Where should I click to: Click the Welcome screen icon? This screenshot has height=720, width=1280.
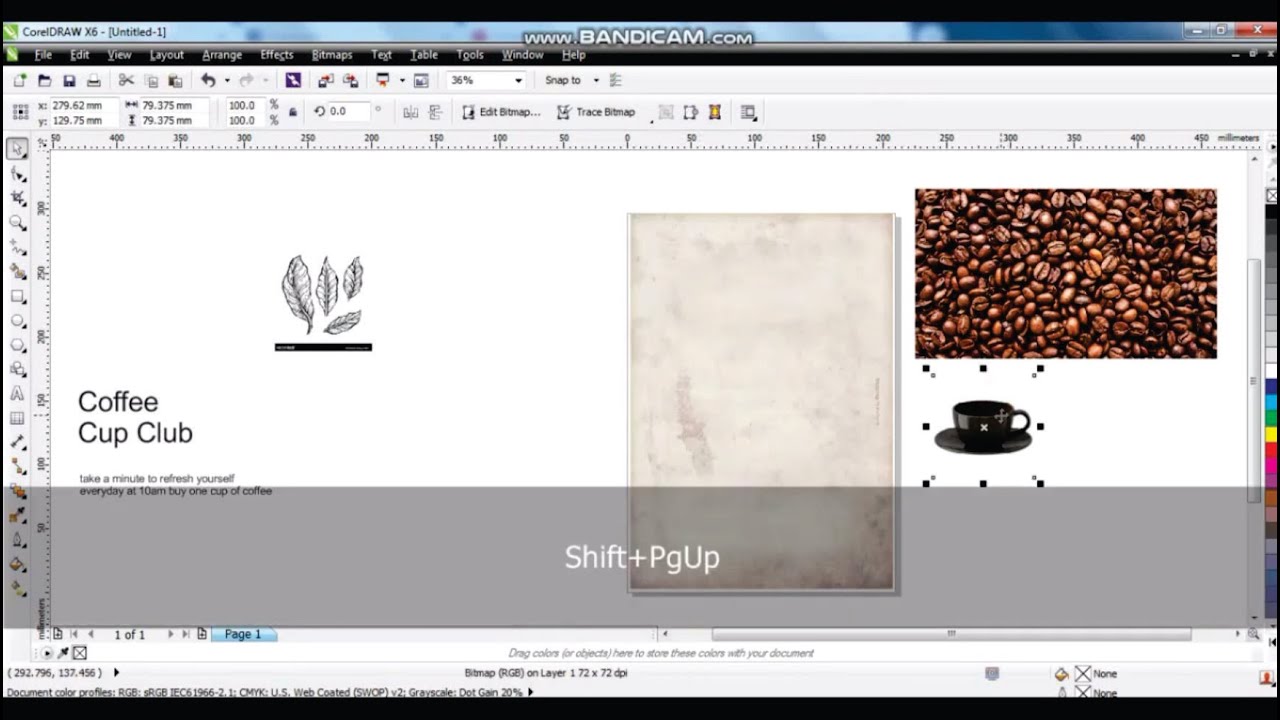click(421, 80)
